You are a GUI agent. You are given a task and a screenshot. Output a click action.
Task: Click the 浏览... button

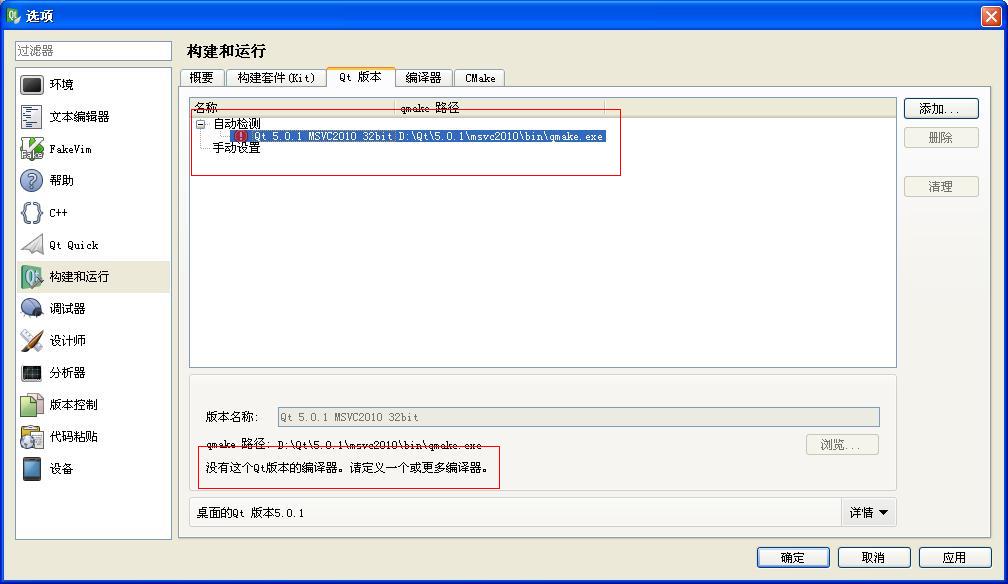pos(842,444)
